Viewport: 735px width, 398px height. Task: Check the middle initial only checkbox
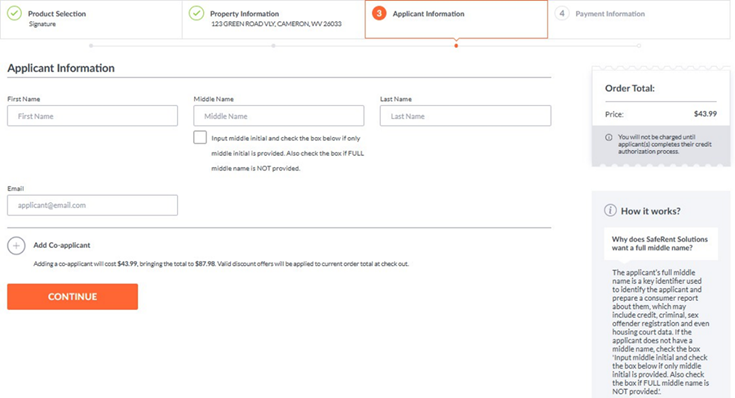coord(200,137)
